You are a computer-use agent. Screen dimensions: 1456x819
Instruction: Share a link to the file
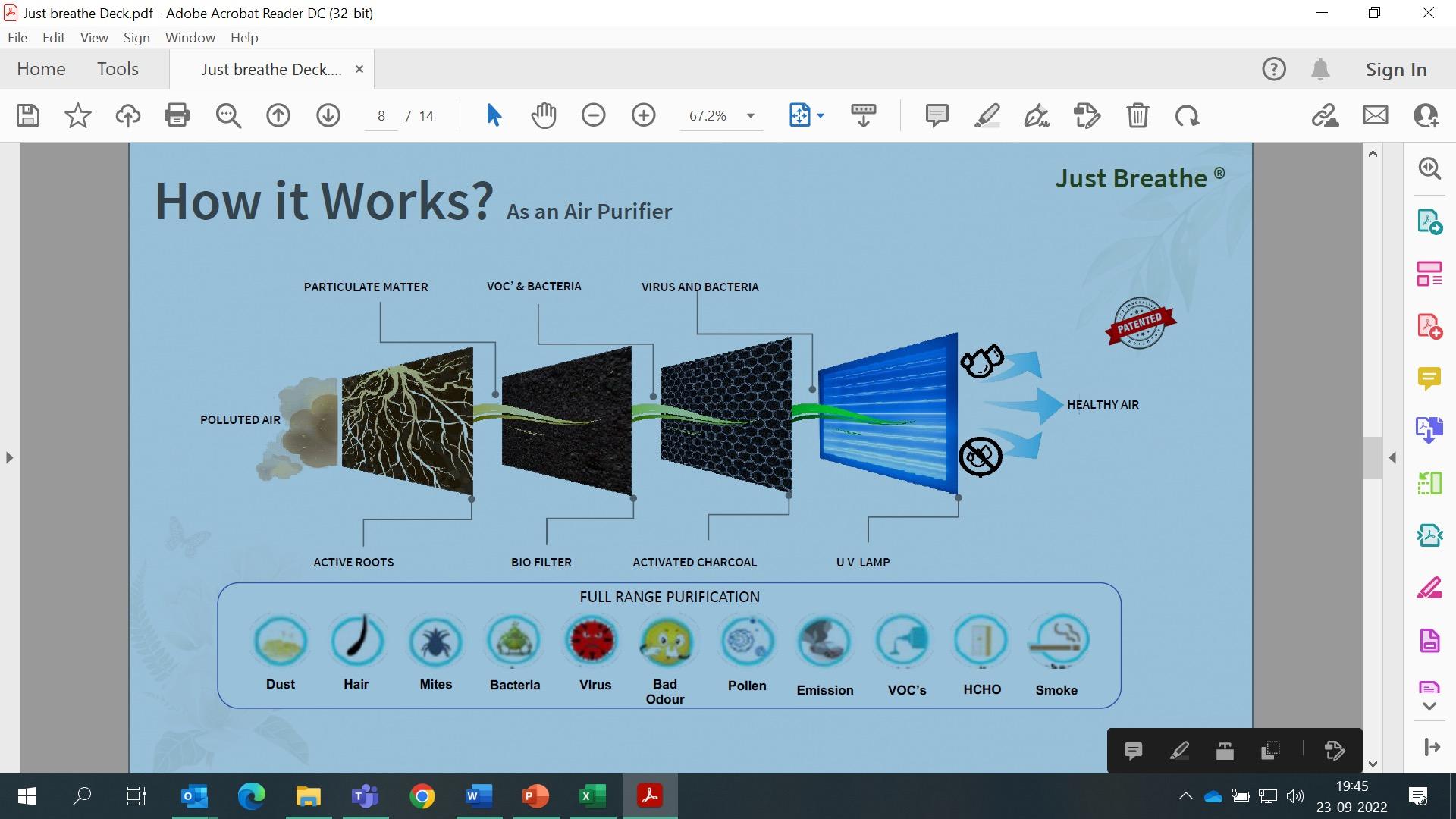1325,115
